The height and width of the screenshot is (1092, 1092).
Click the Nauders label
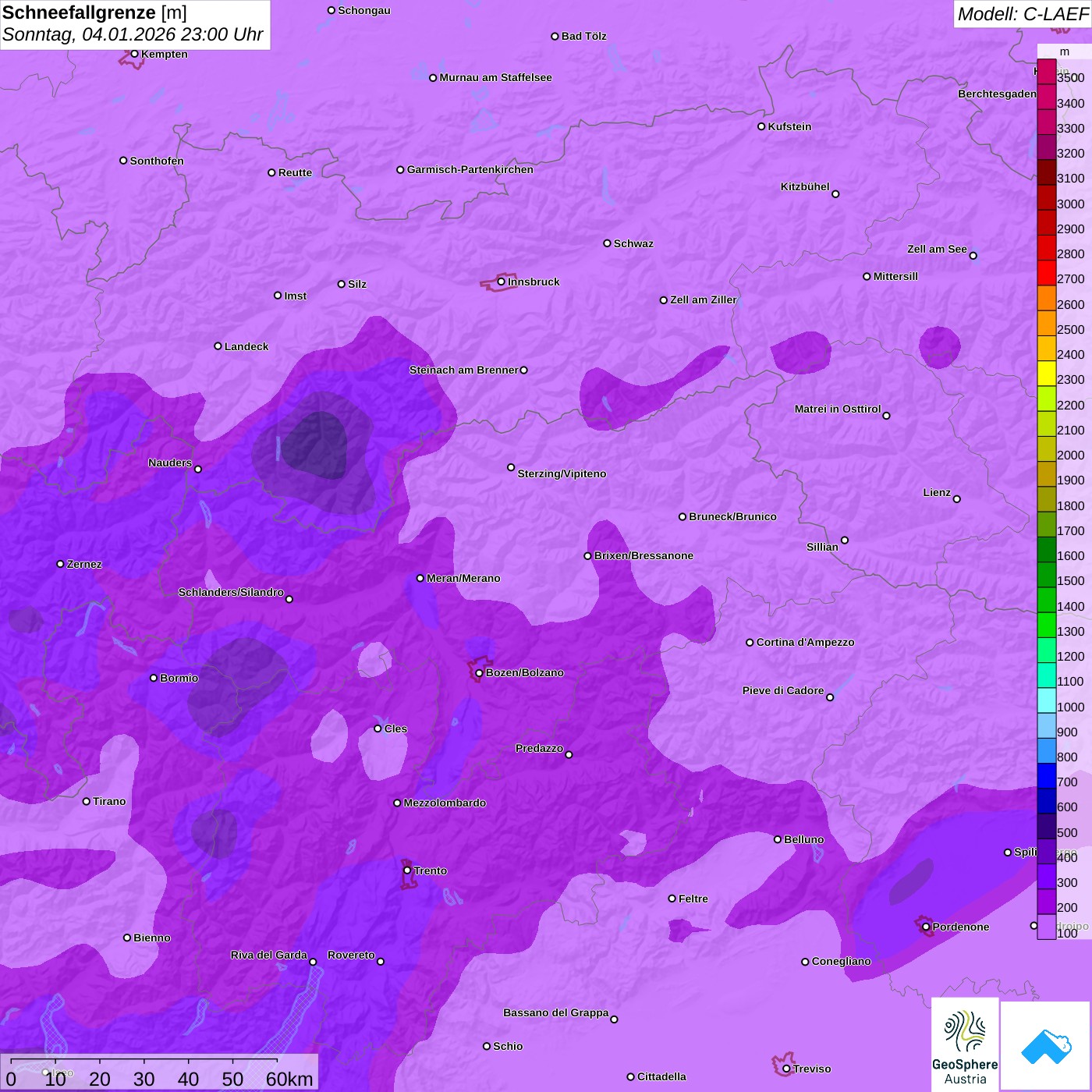tap(170, 463)
